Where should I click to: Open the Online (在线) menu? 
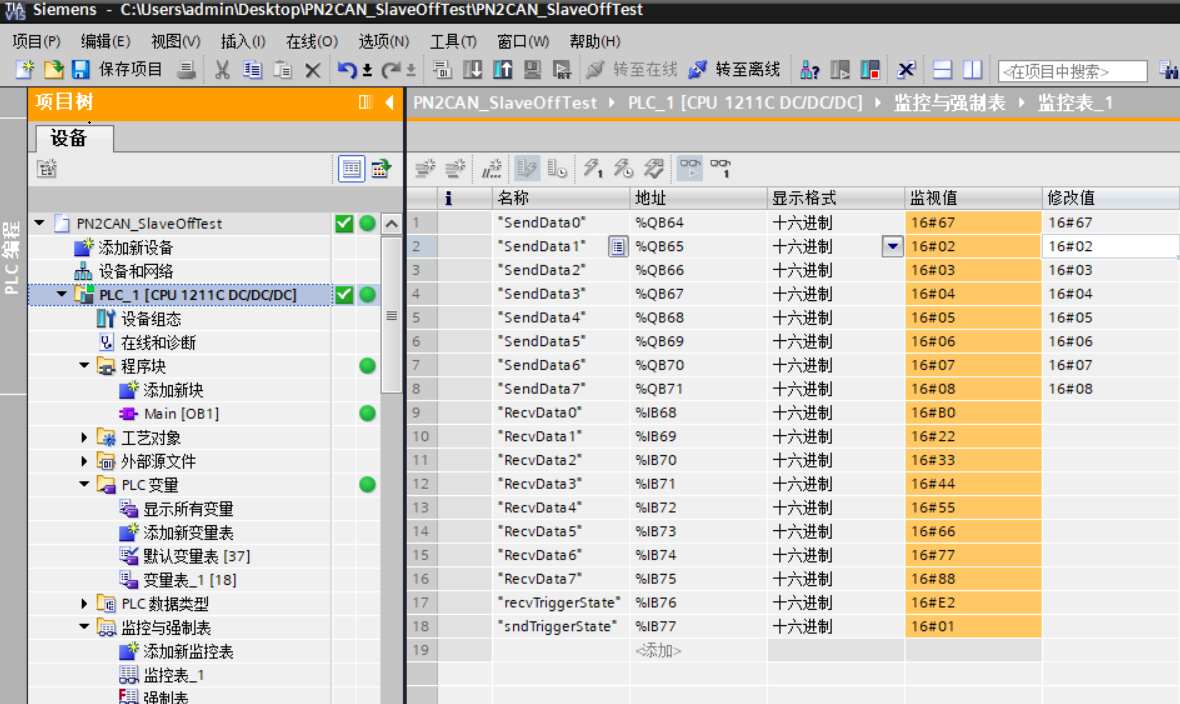[x=311, y=41]
